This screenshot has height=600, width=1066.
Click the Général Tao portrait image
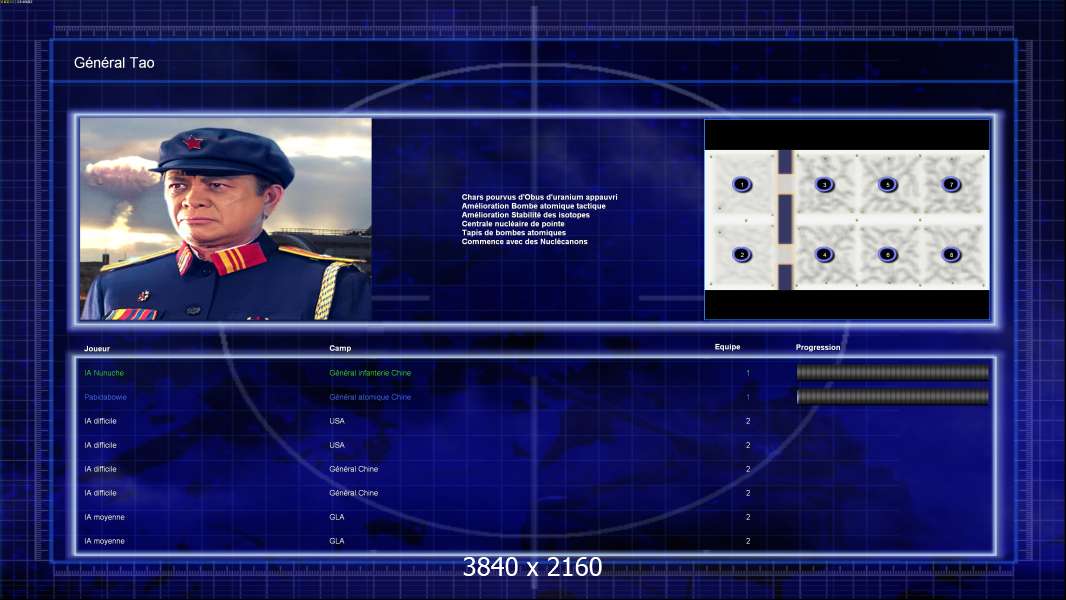(x=225, y=219)
